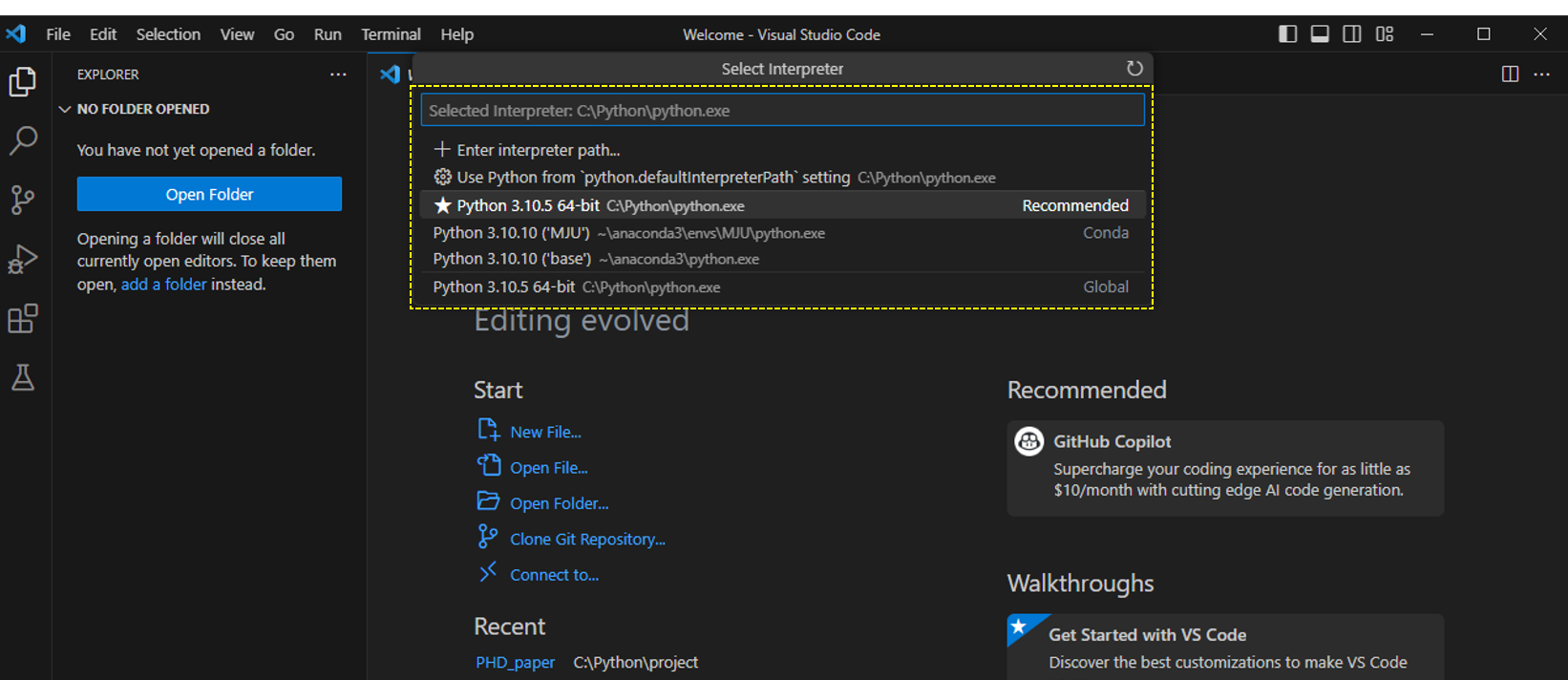Click the Open File icon
This screenshot has width=1568, height=680.
(488, 465)
